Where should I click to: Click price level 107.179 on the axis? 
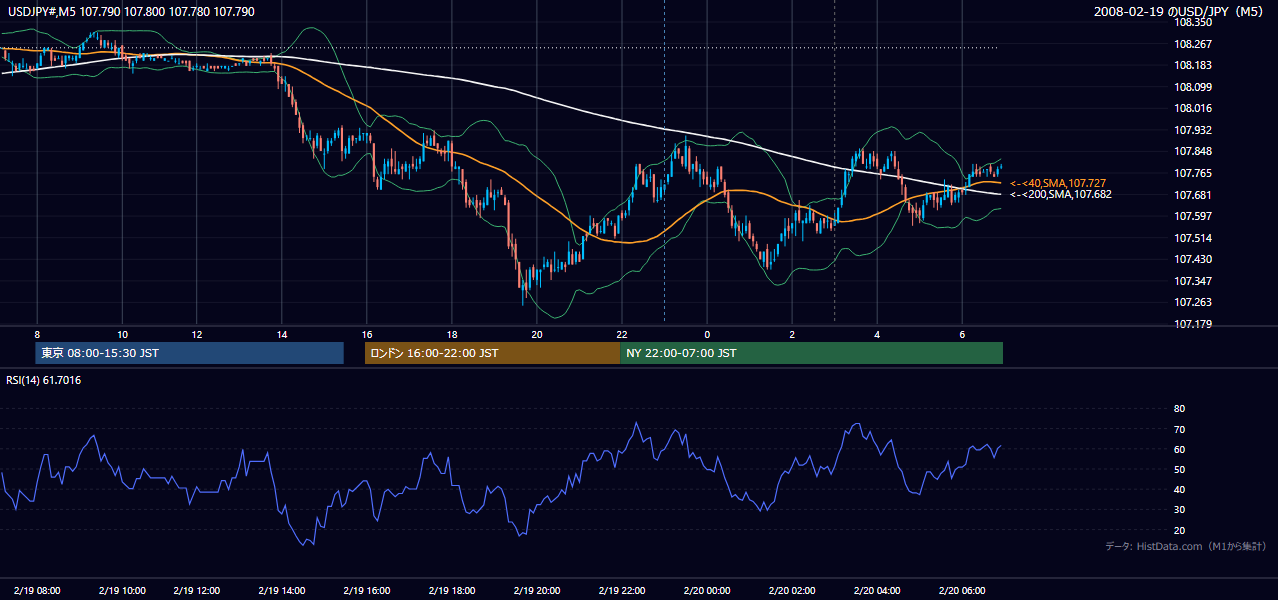tap(1193, 324)
